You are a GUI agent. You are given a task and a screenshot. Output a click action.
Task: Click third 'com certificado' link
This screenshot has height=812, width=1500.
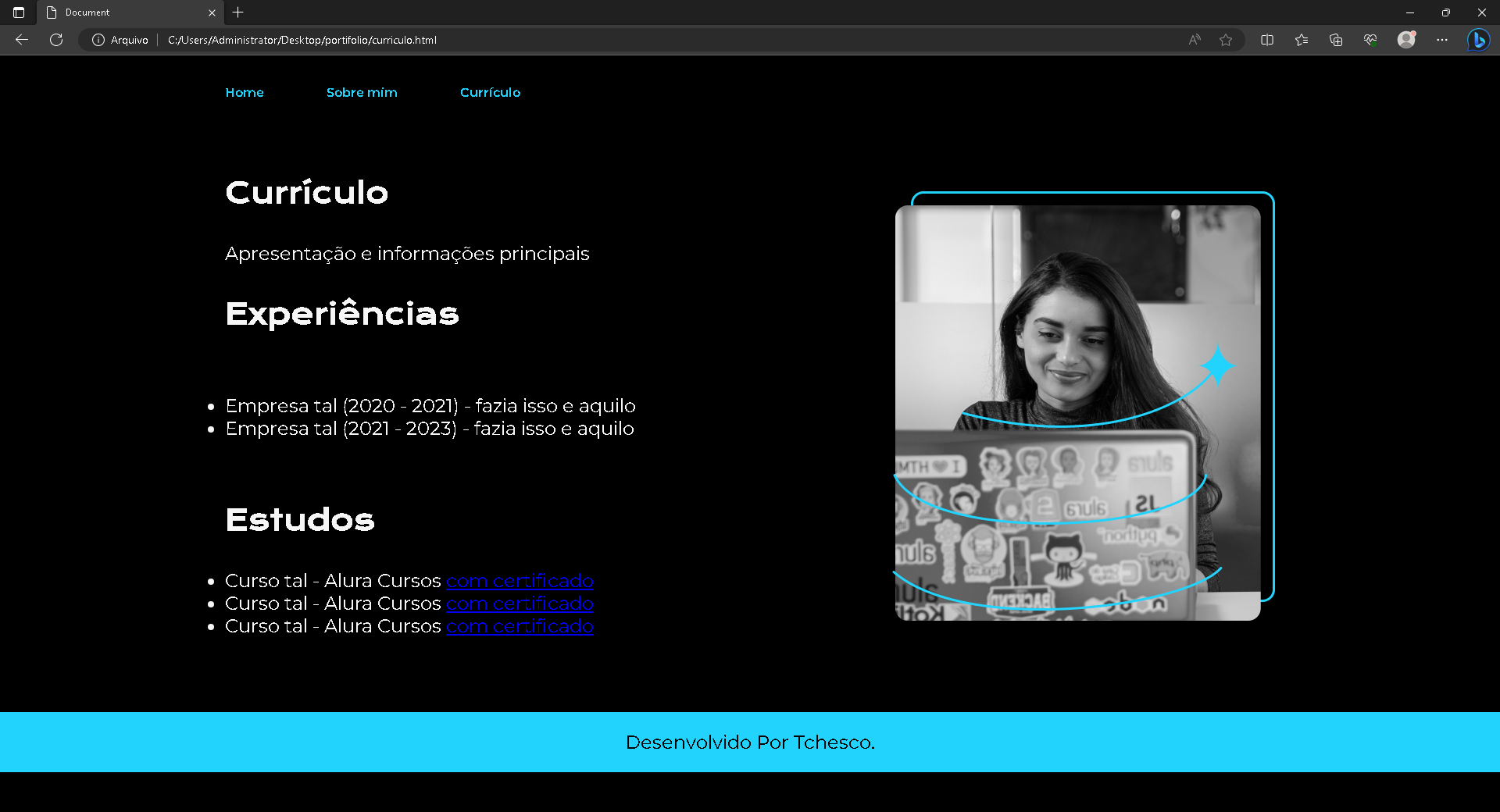(520, 626)
